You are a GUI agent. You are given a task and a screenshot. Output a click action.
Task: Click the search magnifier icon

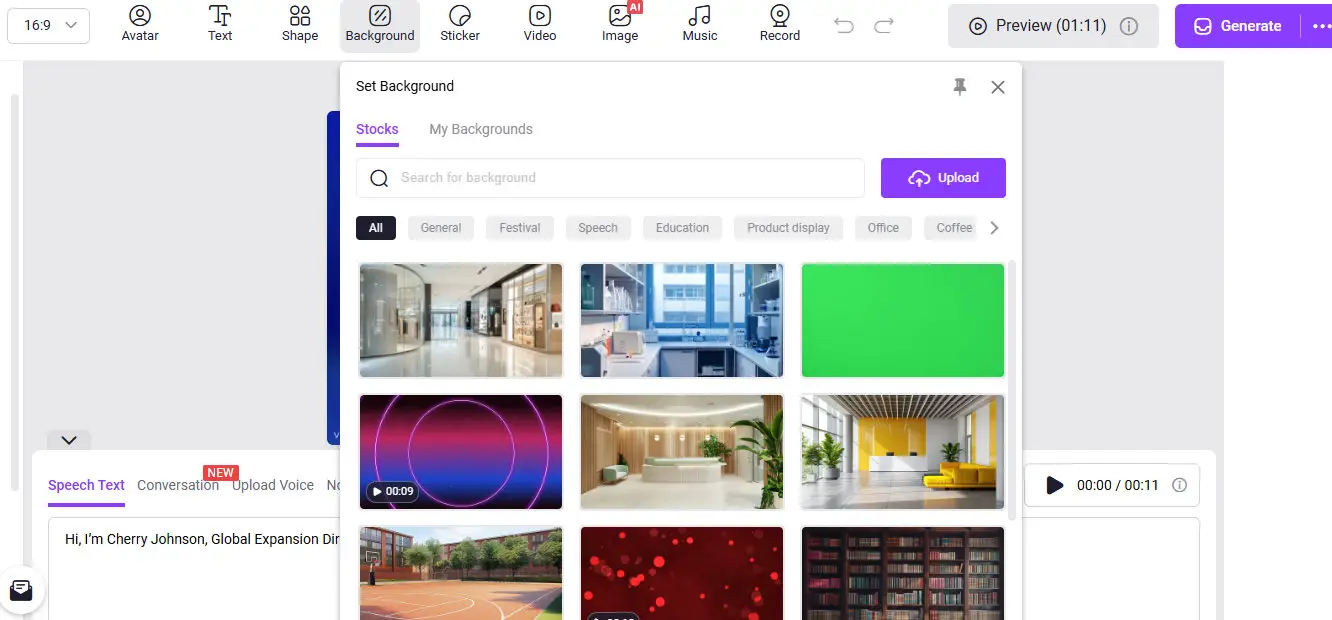click(x=379, y=178)
